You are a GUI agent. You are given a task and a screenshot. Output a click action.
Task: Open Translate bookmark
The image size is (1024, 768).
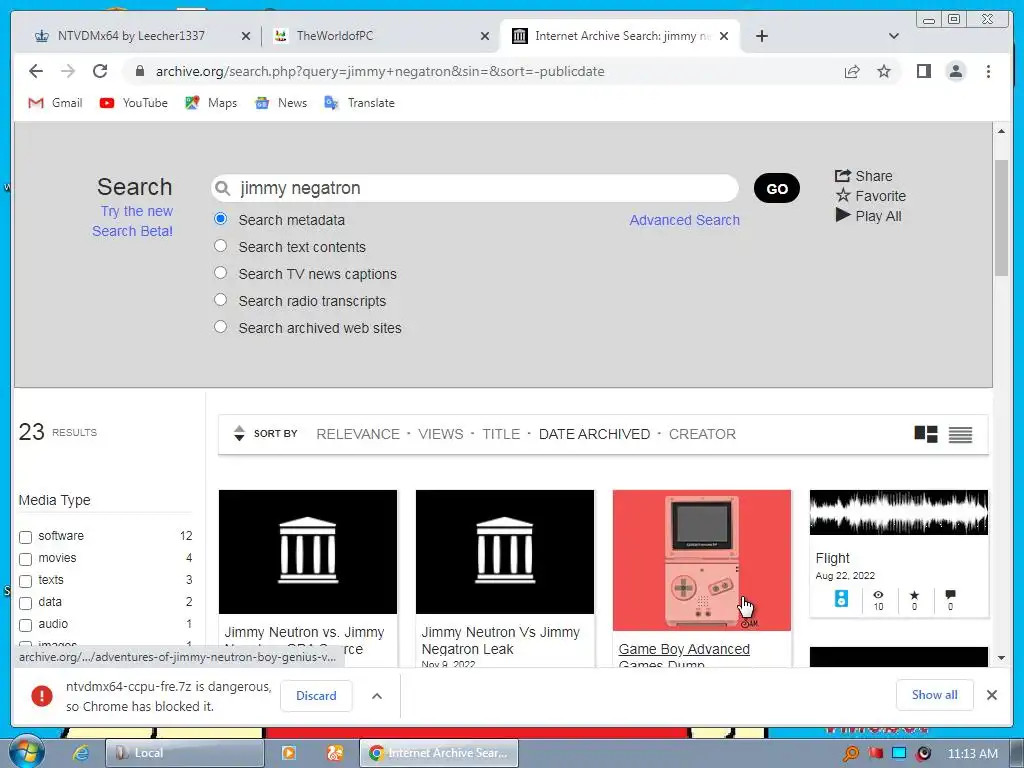[x=360, y=103]
